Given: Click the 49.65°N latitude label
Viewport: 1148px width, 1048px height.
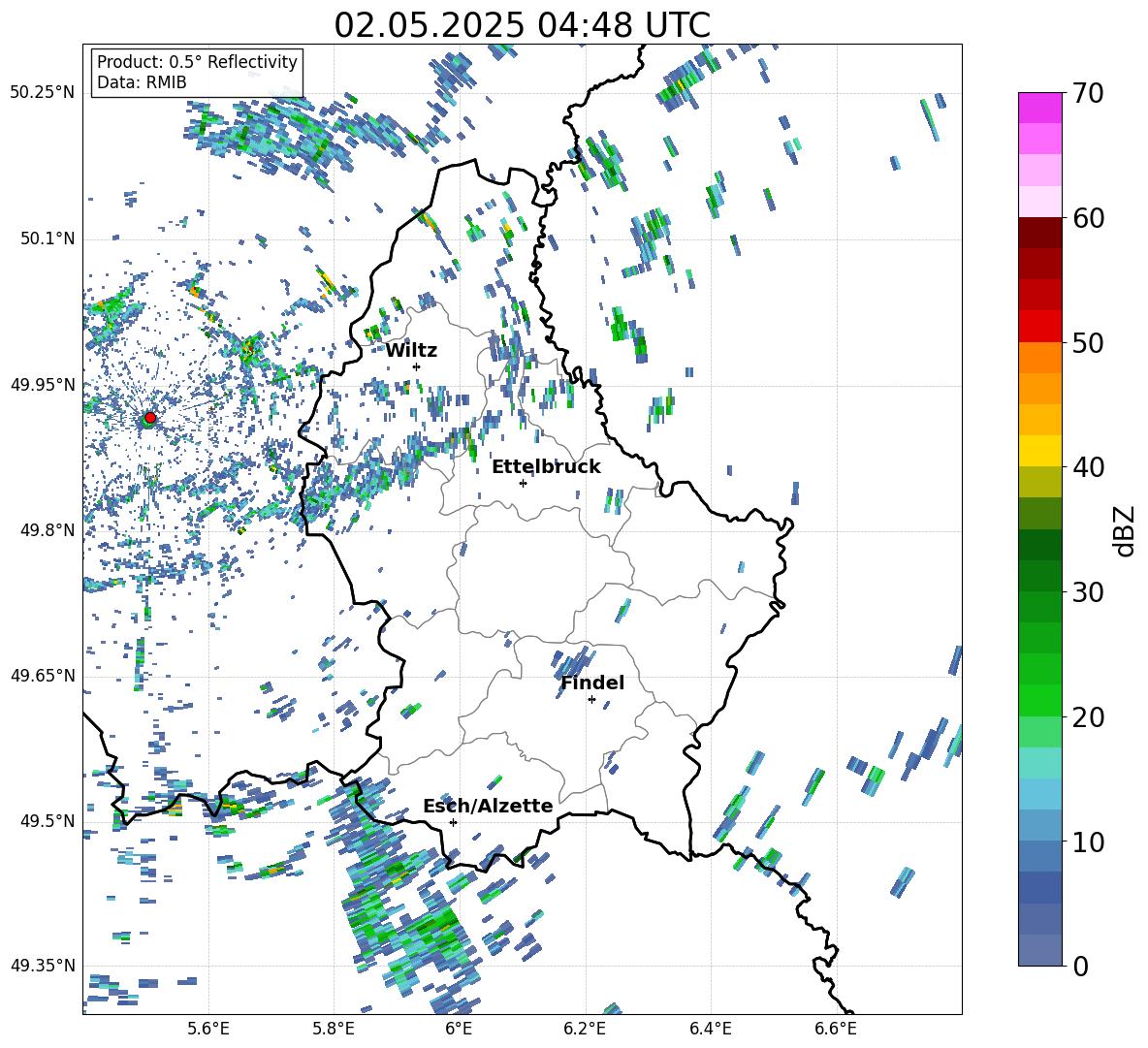Looking at the screenshot, I should coord(43,675).
